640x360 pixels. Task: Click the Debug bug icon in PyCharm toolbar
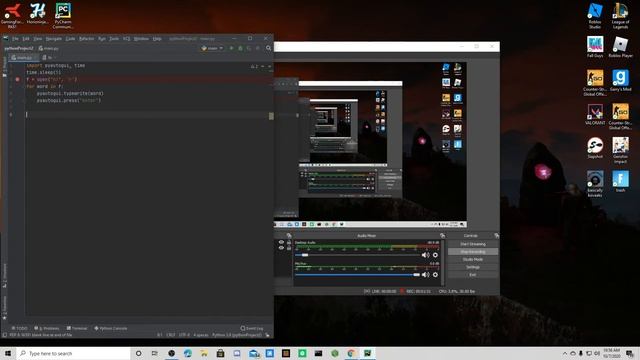pos(240,48)
